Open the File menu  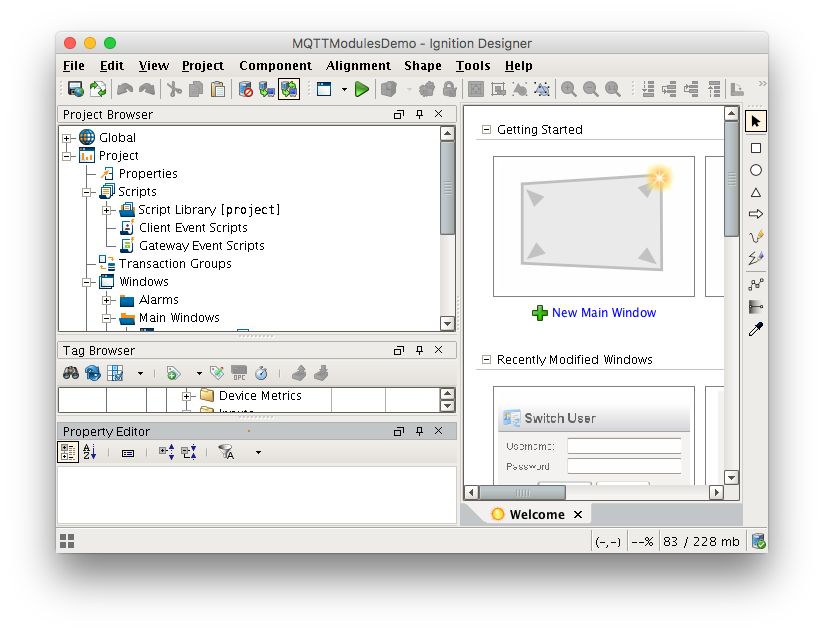pyautogui.click(x=74, y=66)
